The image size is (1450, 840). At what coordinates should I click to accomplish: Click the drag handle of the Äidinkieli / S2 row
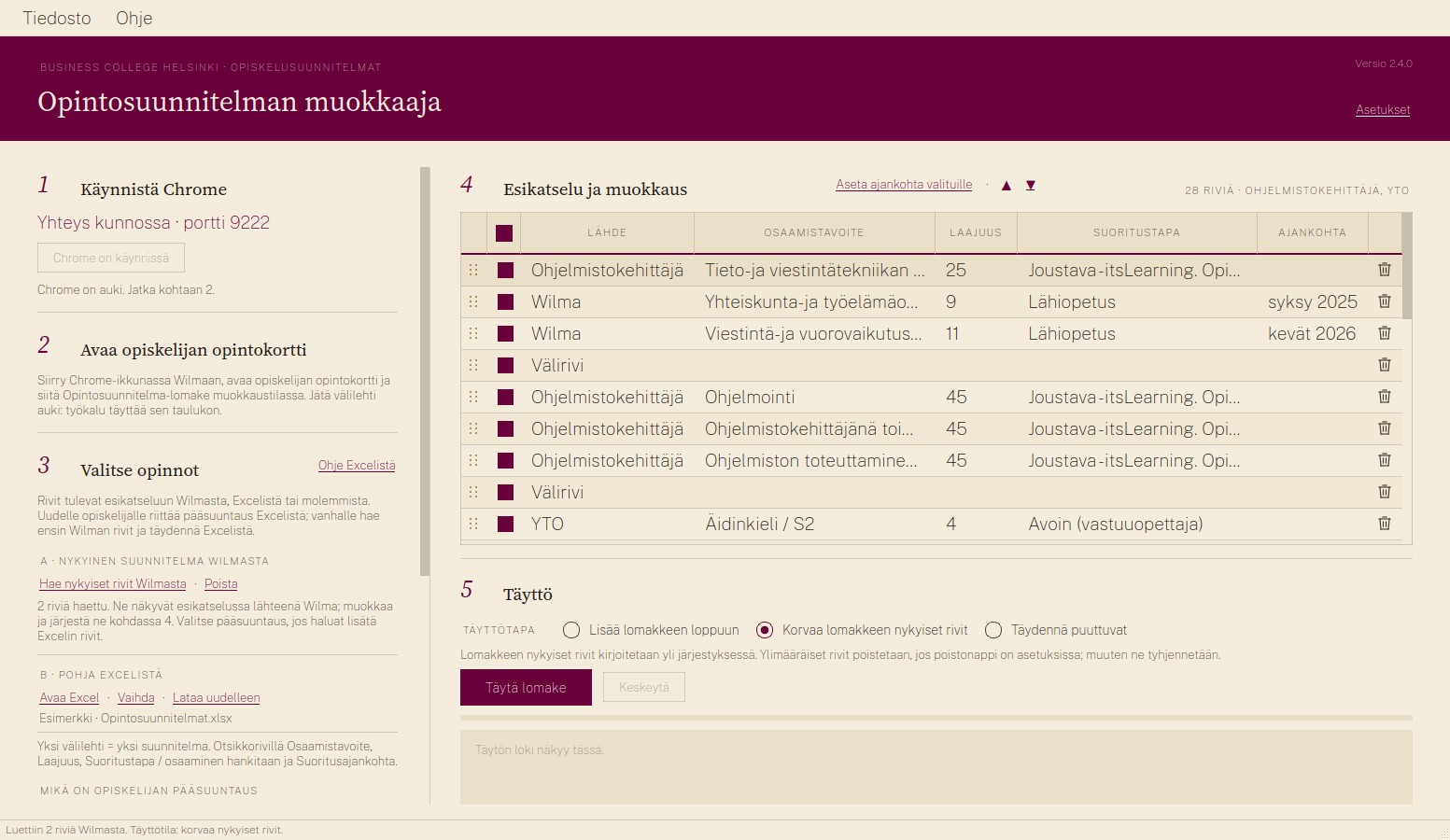[473, 524]
